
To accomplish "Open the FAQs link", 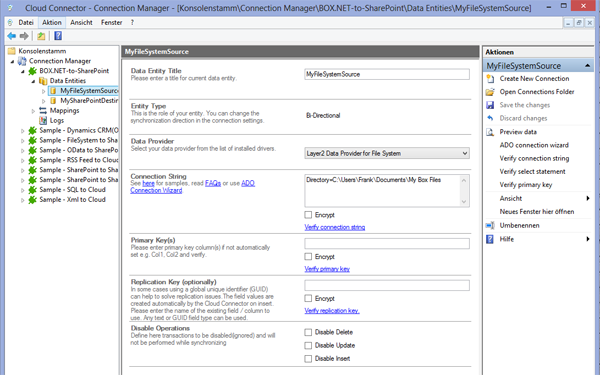I will tap(213, 183).
